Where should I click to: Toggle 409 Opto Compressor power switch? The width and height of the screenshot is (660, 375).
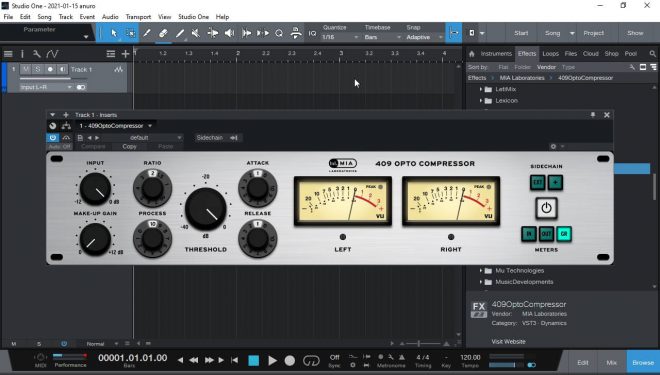click(x=546, y=208)
